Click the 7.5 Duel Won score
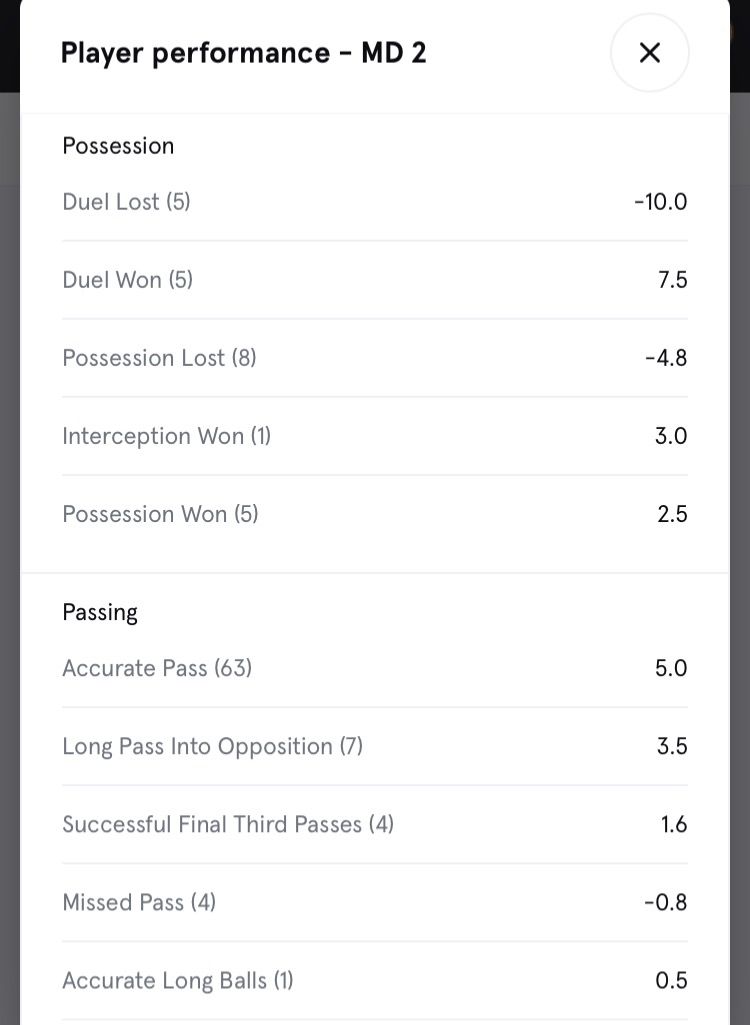The height and width of the screenshot is (1025, 750). (672, 280)
